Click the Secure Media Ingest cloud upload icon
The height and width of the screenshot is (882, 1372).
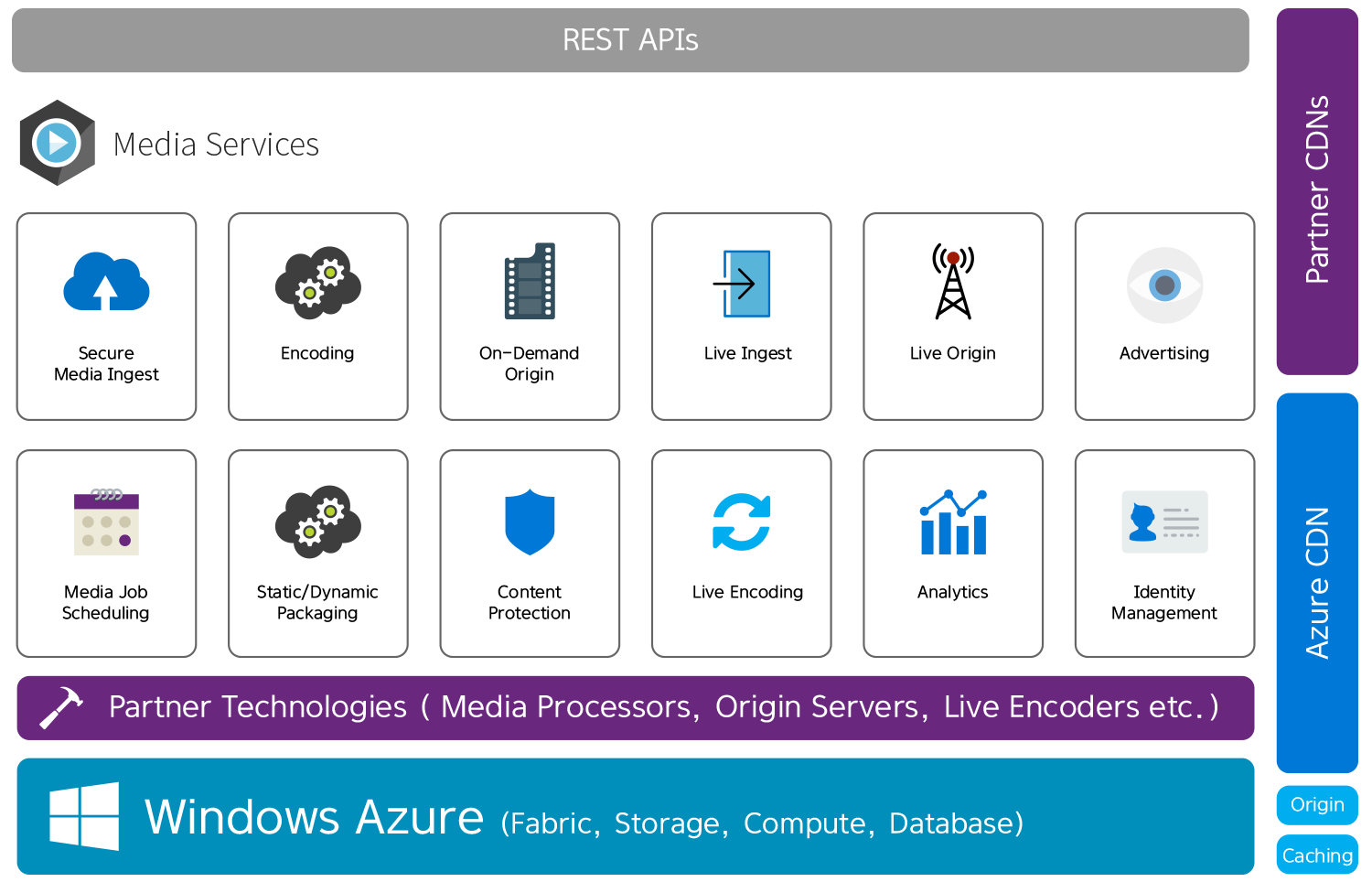pos(106,281)
